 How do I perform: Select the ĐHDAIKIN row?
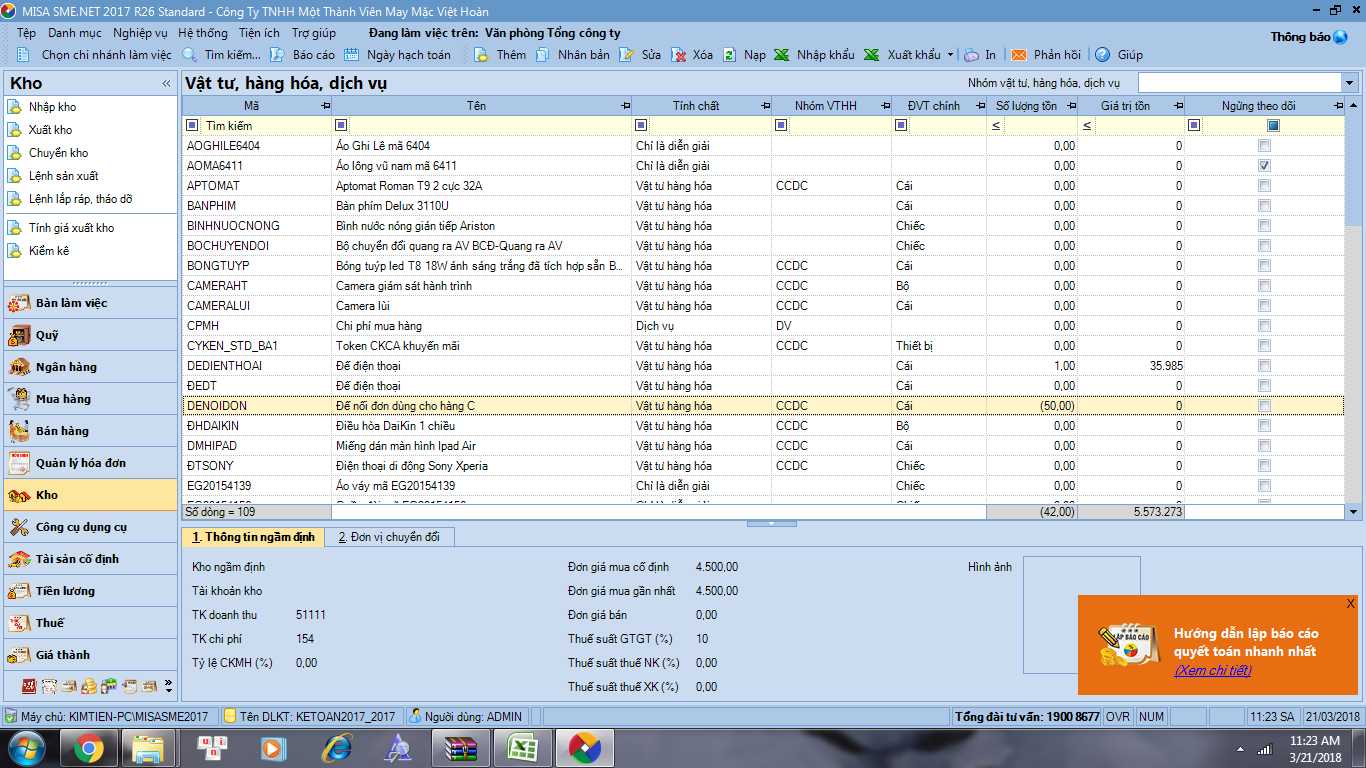pyautogui.click(x=763, y=426)
